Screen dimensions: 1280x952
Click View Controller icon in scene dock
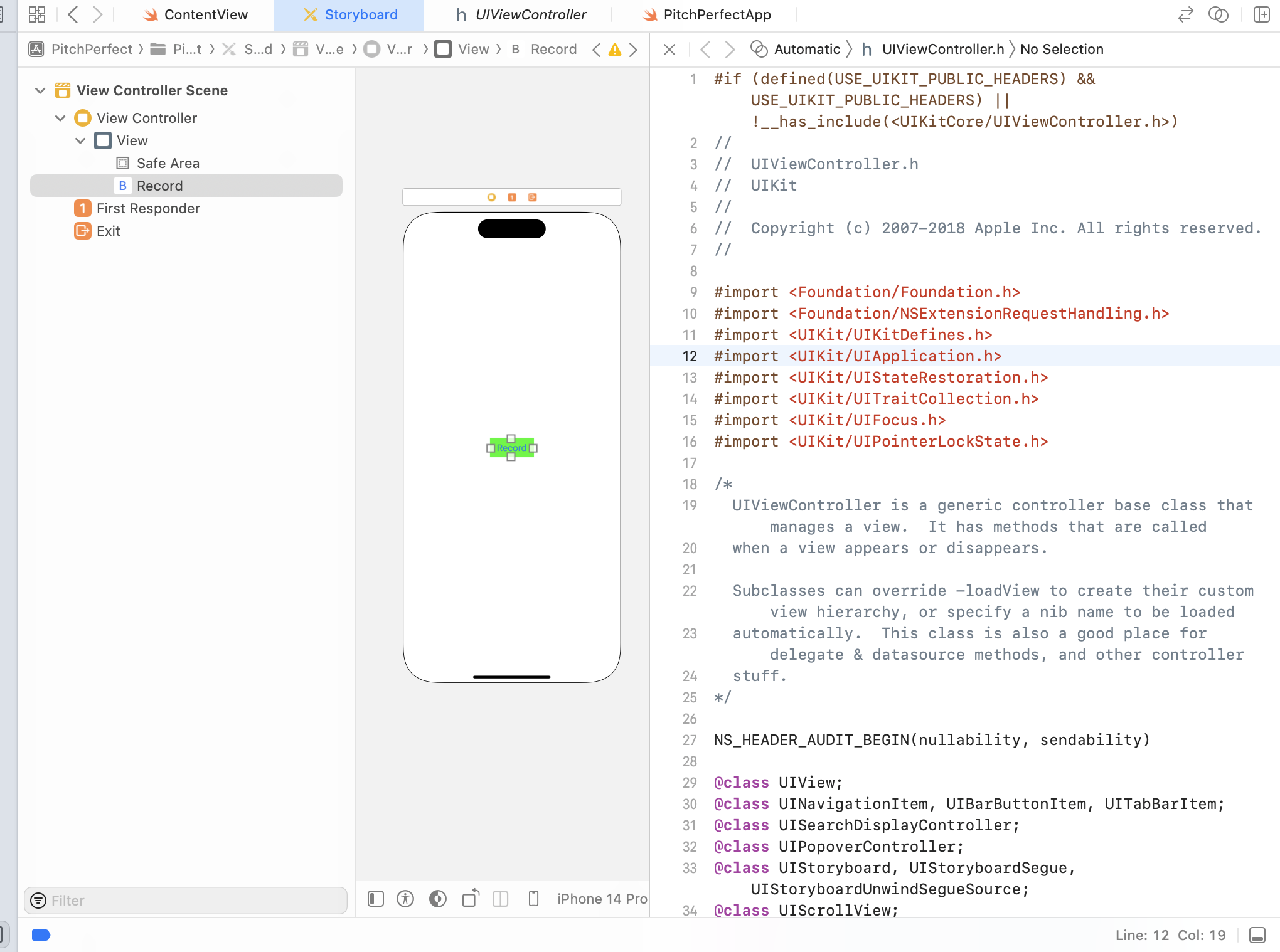point(491,197)
